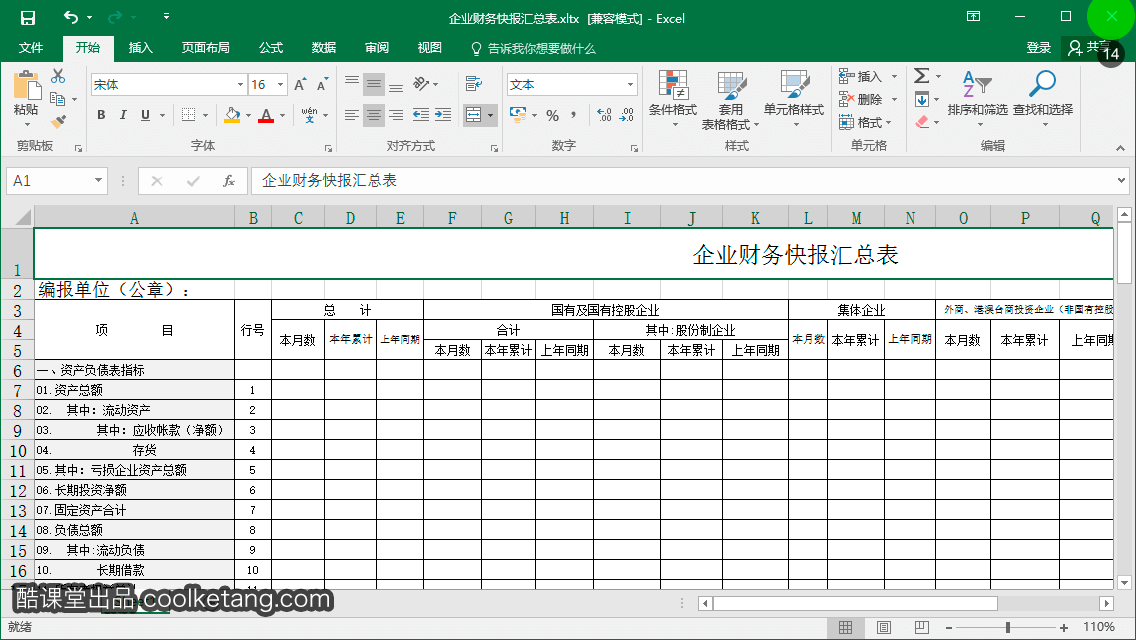Open 查找和选择 find and select
This screenshot has height=640, width=1136.
(1043, 99)
